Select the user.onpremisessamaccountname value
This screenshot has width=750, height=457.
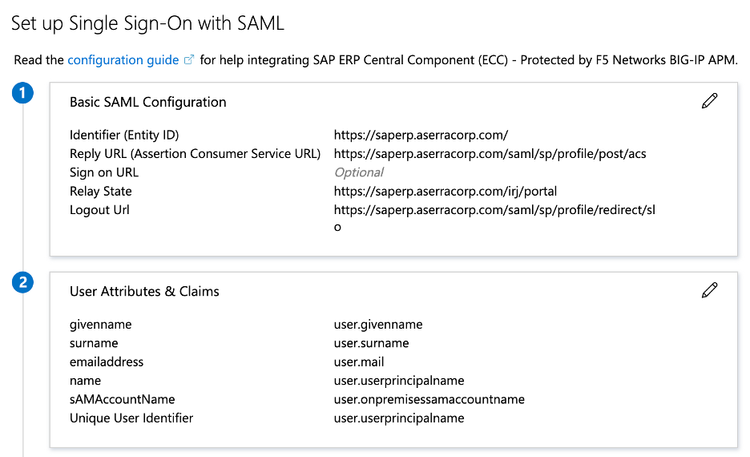429,399
